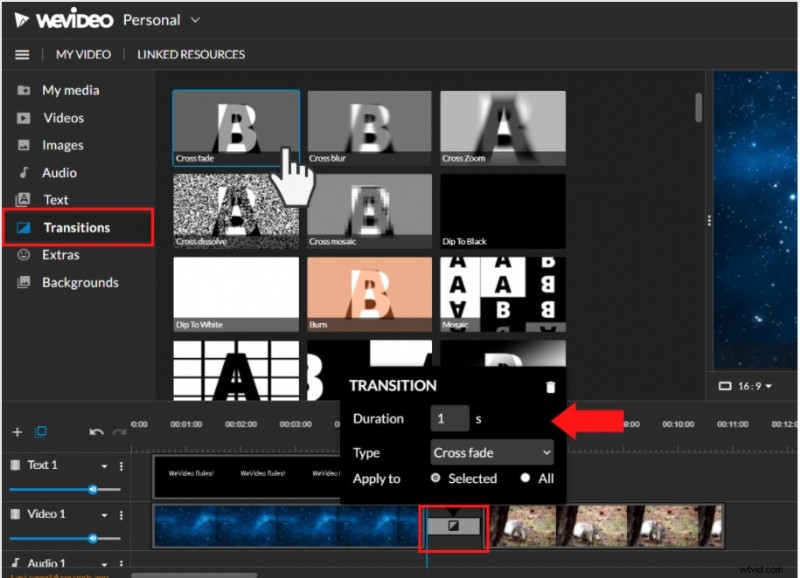Image resolution: width=800 pixels, height=578 pixels.
Task: Open the Type dropdown showing Cross fade
Action: pyautogui.click(x=491, y=453)
